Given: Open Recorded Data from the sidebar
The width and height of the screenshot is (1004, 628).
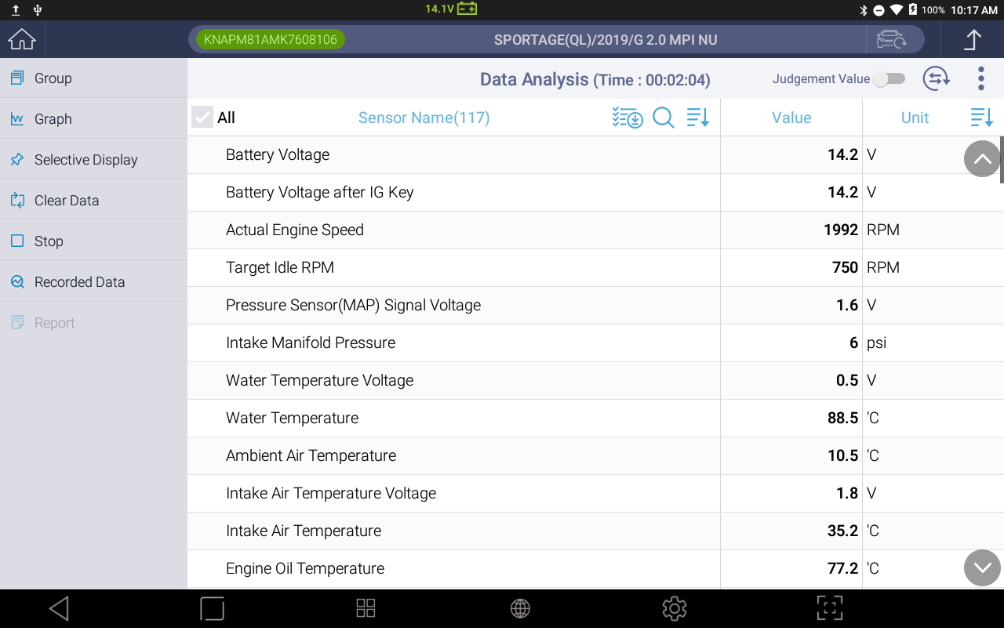Looking at the screenshot, I should click(x=93, y=282).
